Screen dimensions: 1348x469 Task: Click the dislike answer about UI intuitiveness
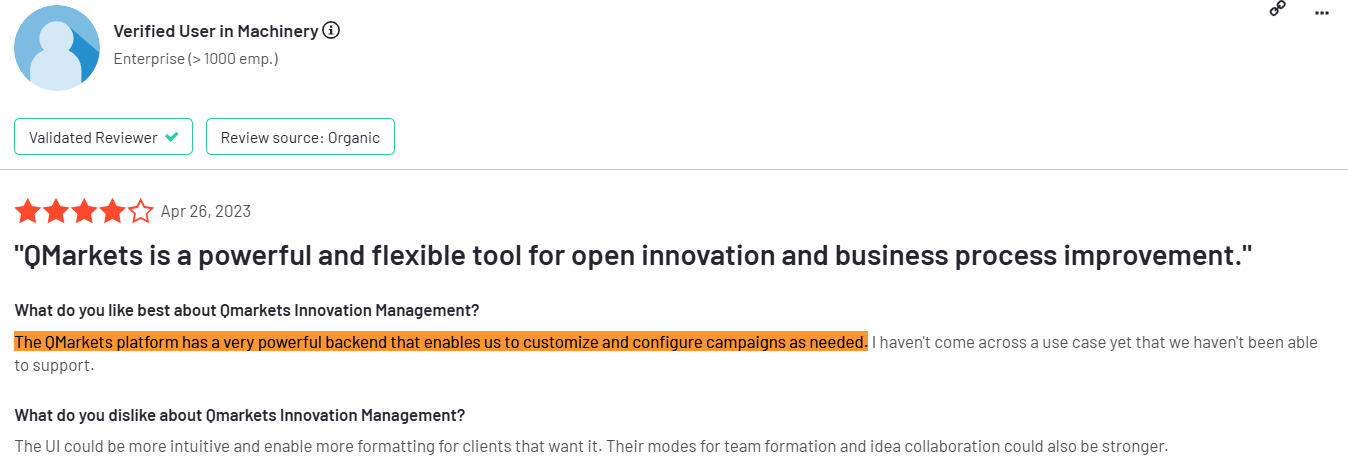pyautogui.click(x=591, y=445)
